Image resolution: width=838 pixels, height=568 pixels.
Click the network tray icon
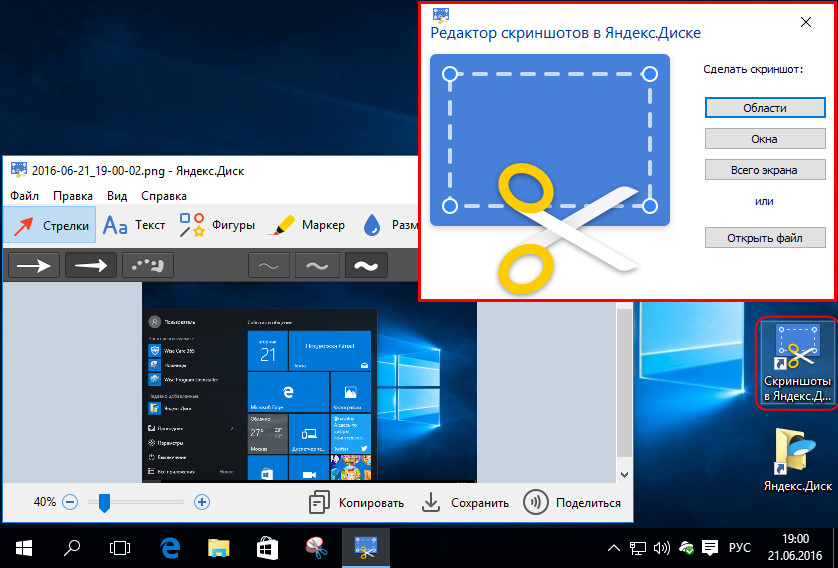pyautogui.click(x=638, y=548)
